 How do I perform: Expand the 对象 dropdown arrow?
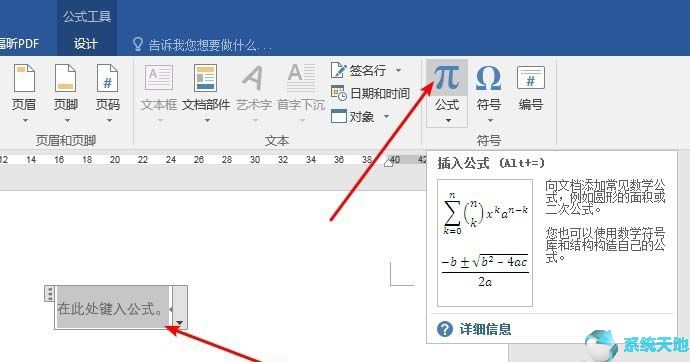[x=386, y=117]
